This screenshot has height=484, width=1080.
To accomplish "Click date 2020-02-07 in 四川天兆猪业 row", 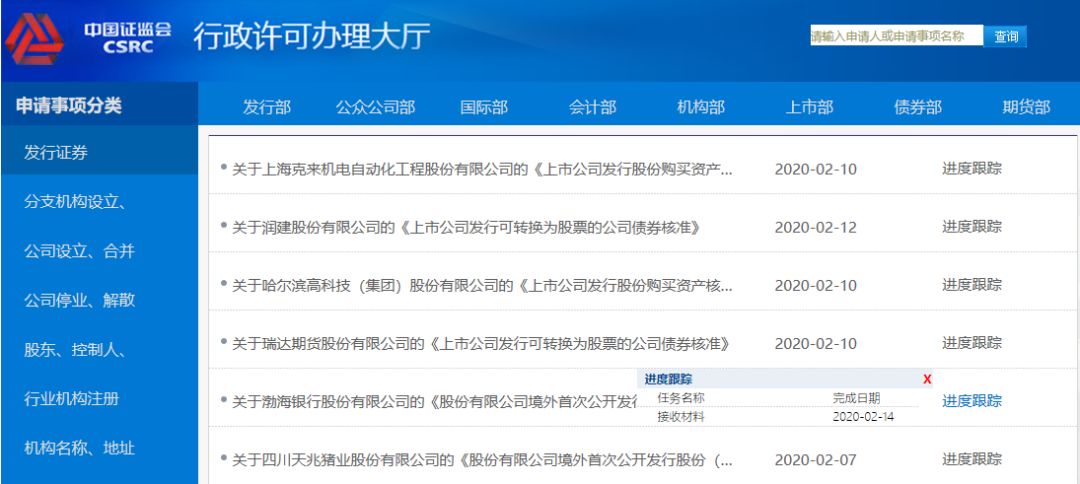I will 816,459.
